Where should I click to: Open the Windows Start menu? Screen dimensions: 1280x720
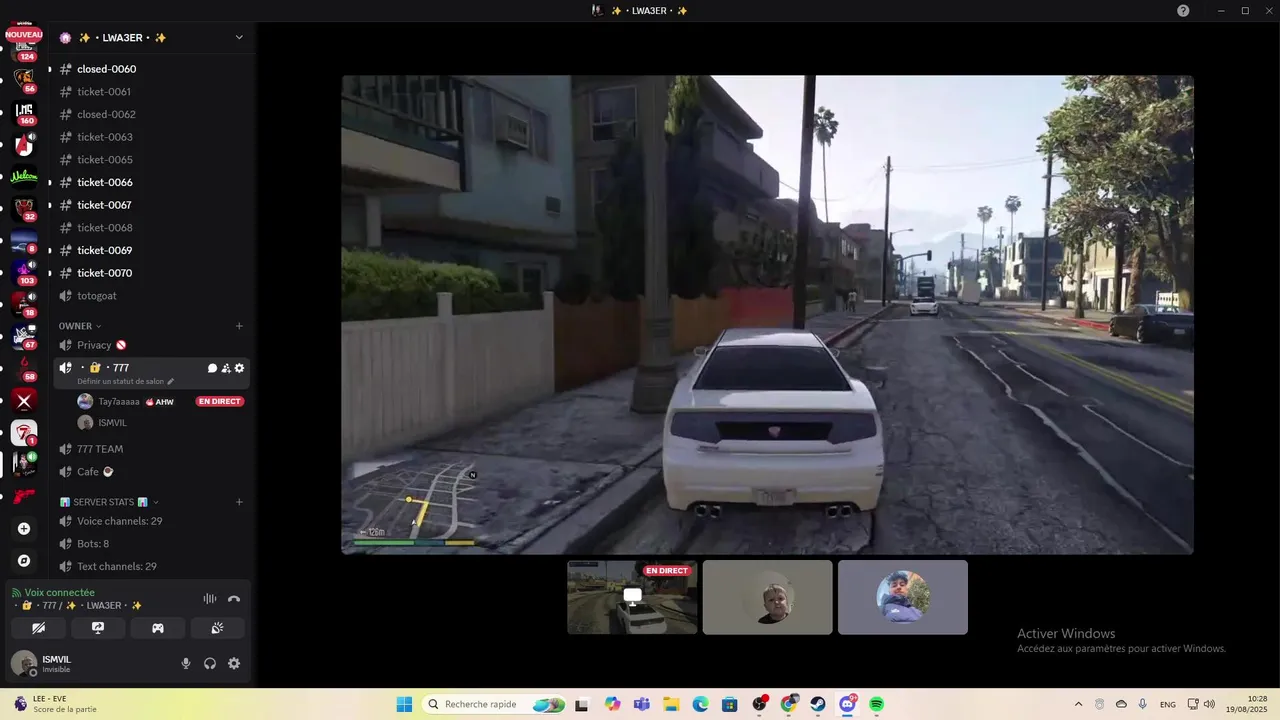[x=404, y=704]
